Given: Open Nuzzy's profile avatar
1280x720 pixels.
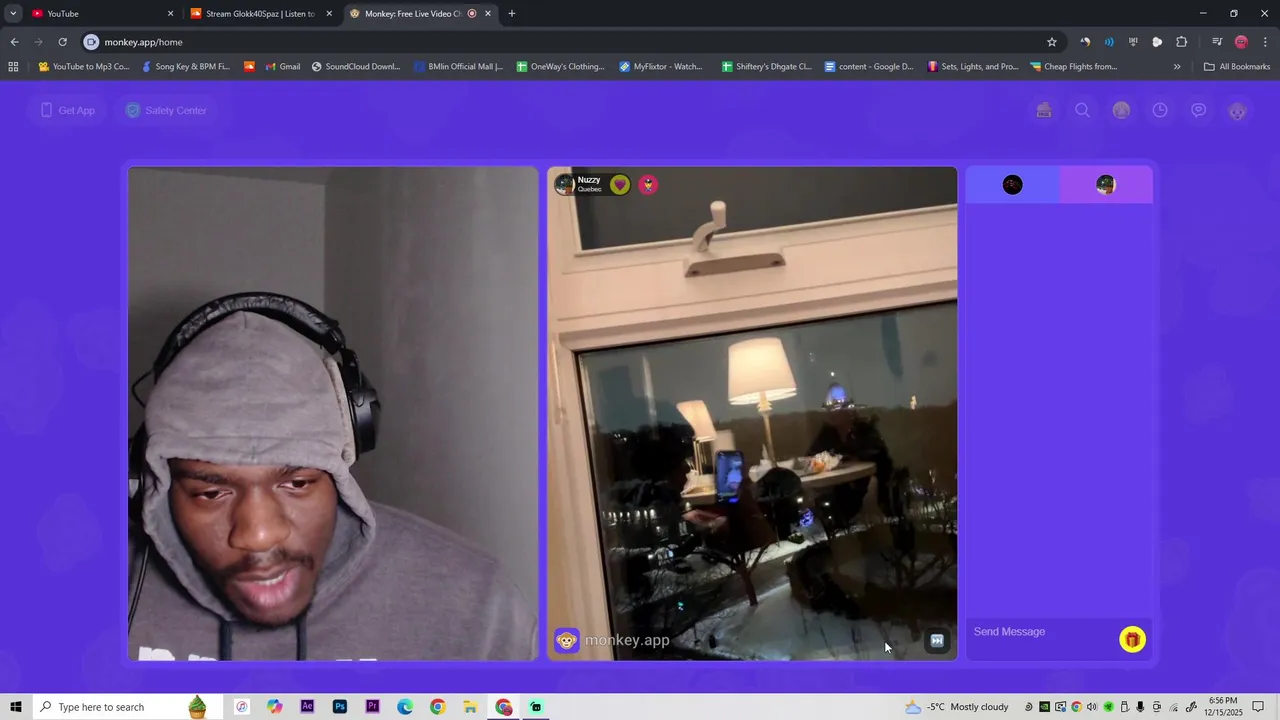Looking at the screenshot, I should pyautogui.click(x=565, y=184).
